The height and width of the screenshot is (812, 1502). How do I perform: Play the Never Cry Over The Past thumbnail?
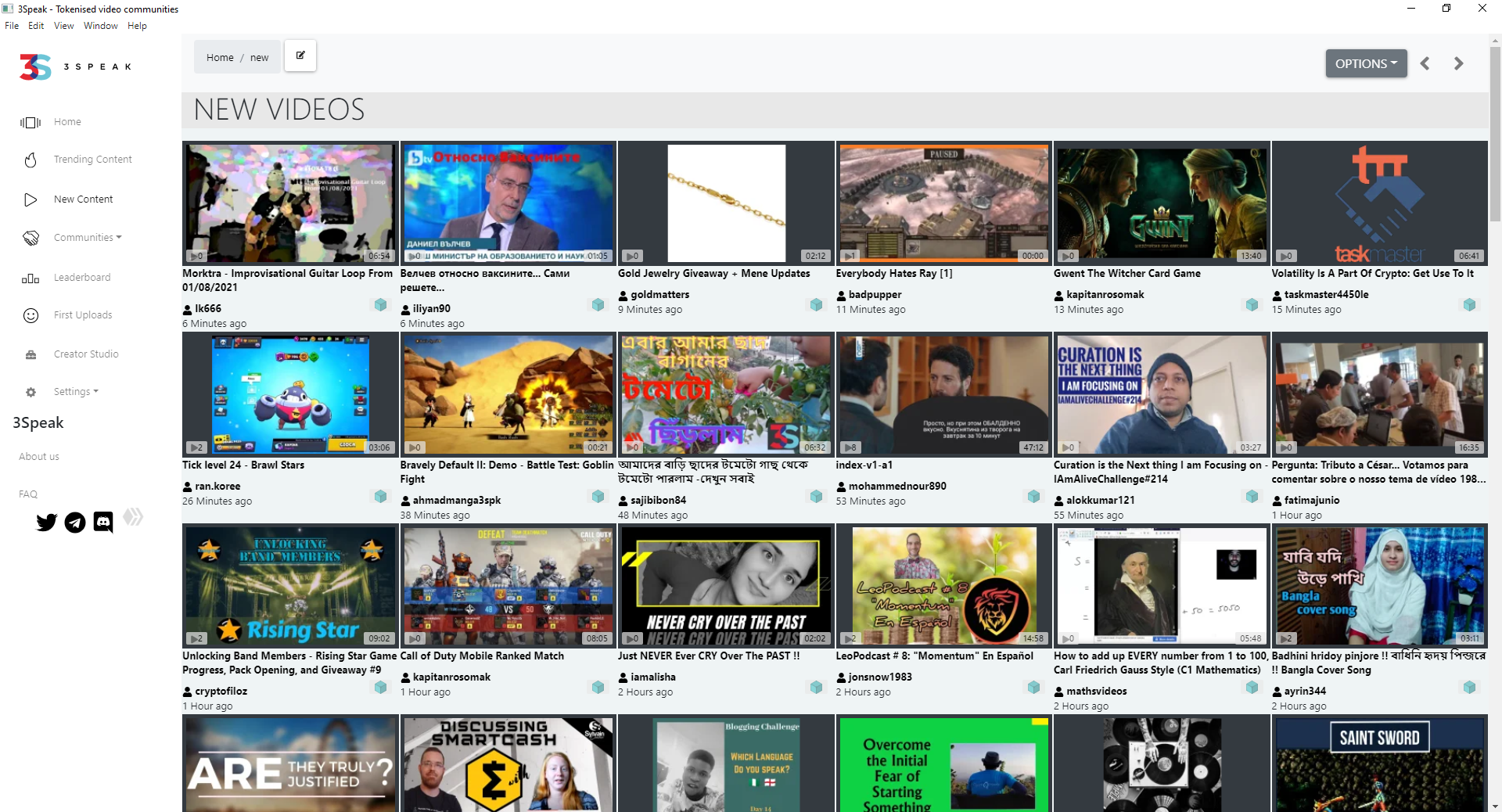(x=726, y=586)
